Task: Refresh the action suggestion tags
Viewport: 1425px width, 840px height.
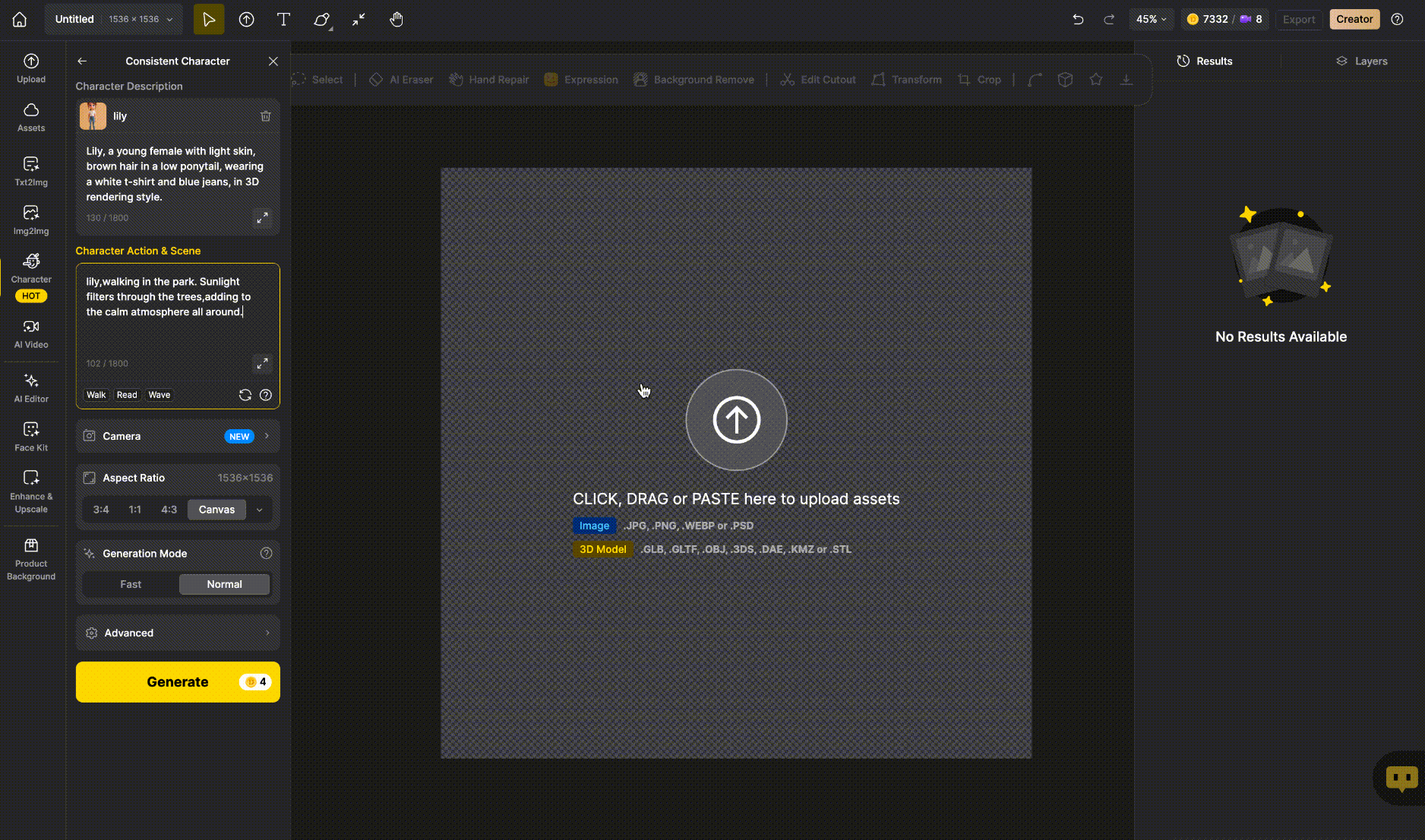Action: (x=245, y=395)
